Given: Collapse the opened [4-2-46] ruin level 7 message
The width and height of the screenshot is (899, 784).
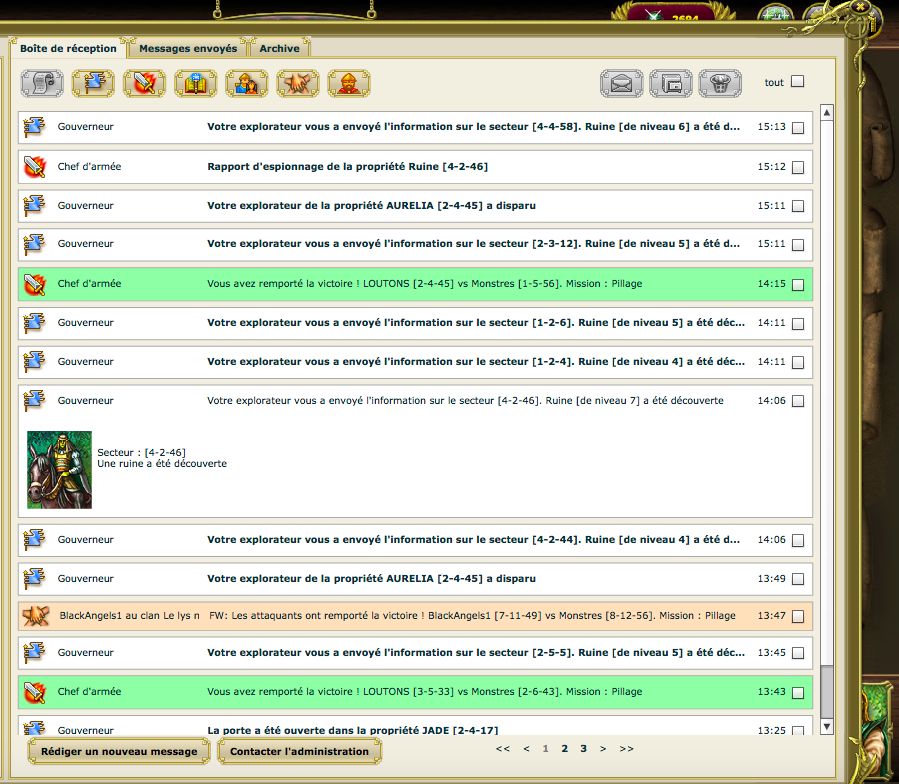Looking at the screenshot, I should point(465,401).
